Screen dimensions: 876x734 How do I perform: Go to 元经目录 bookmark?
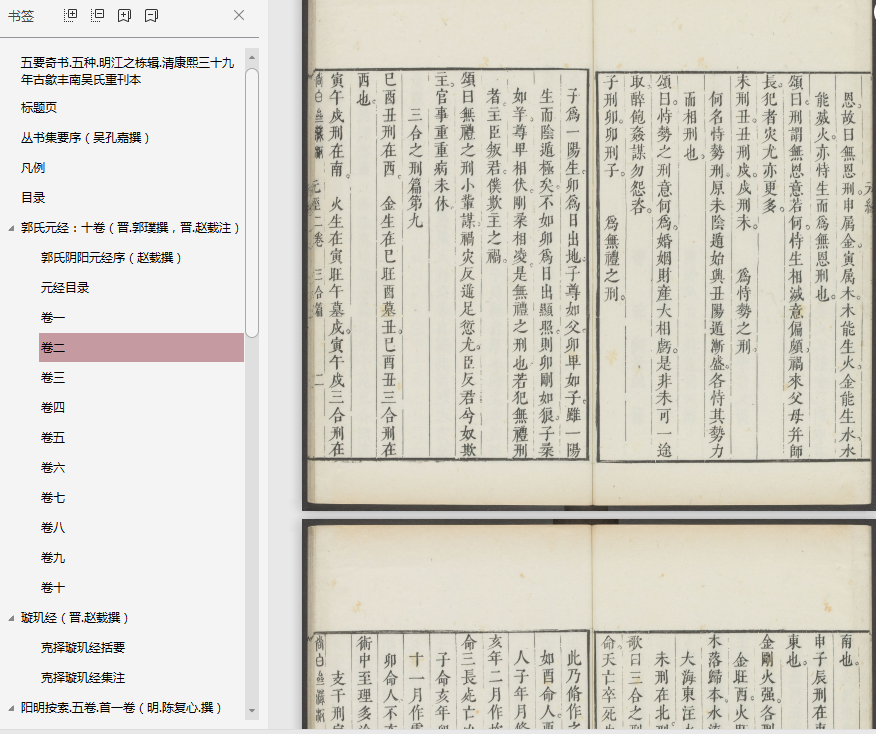pos(65,288)
